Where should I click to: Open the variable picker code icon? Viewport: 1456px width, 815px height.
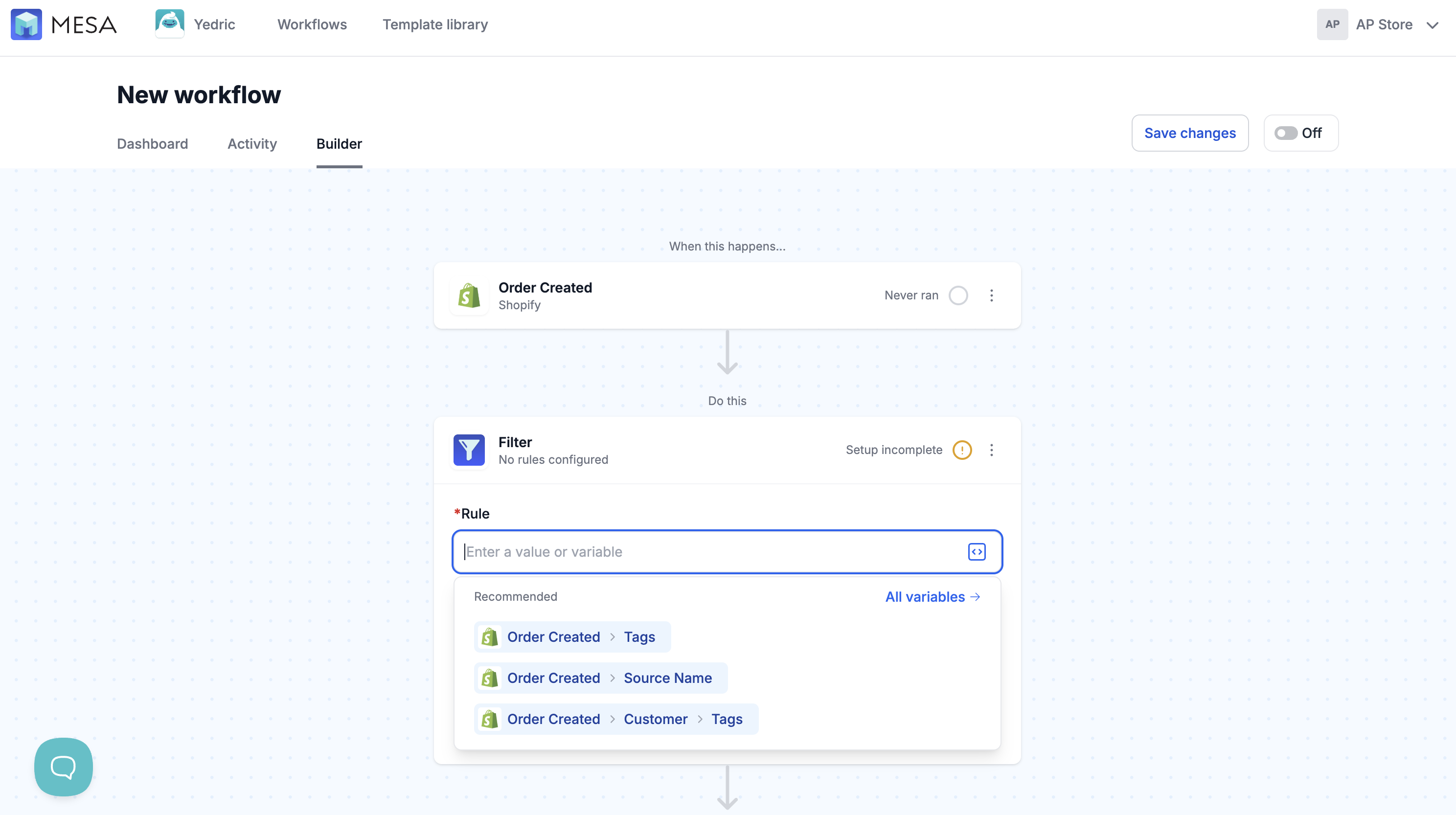point(977,552)
